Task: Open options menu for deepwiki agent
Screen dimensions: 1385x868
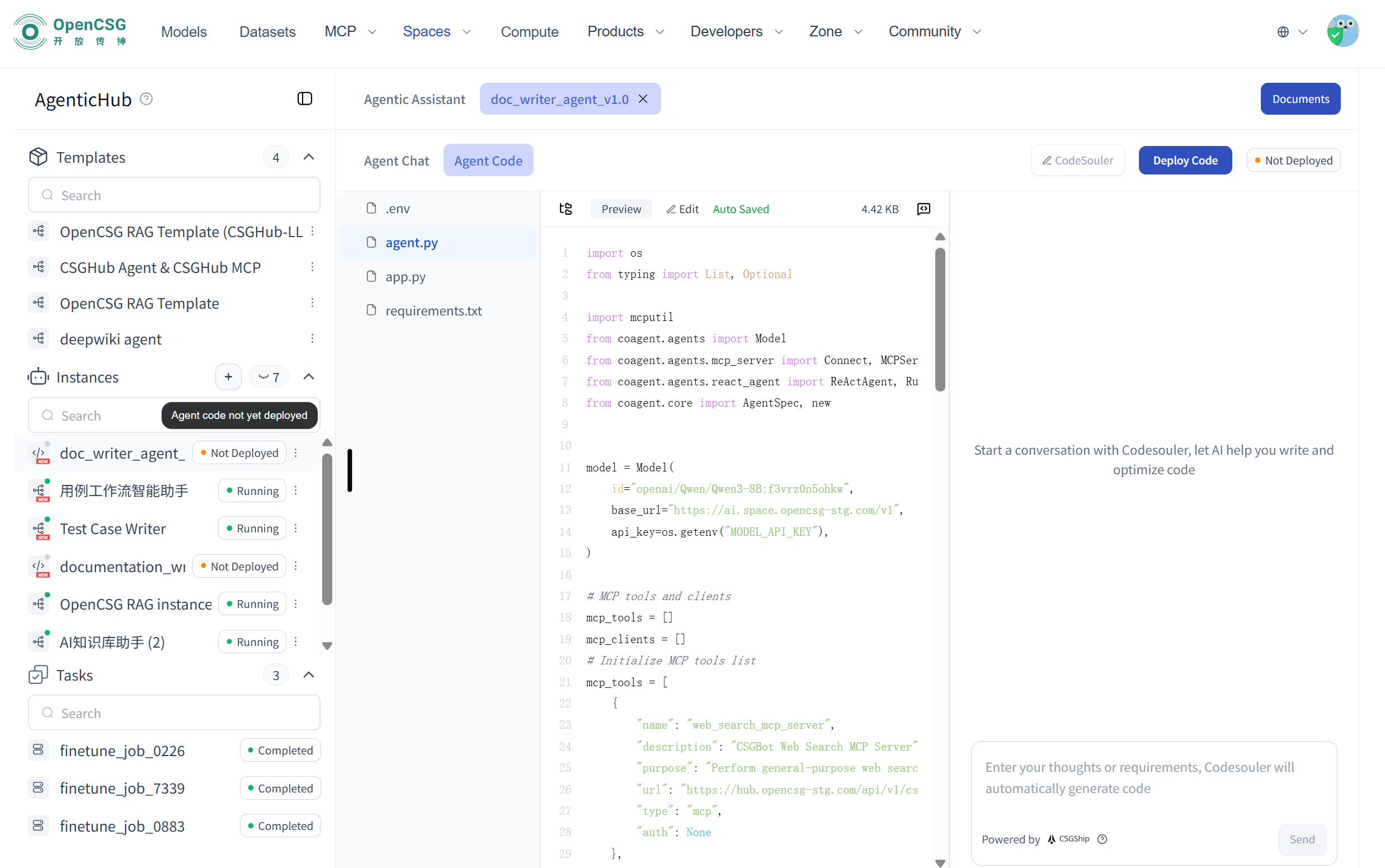Action: click(312, 339)
